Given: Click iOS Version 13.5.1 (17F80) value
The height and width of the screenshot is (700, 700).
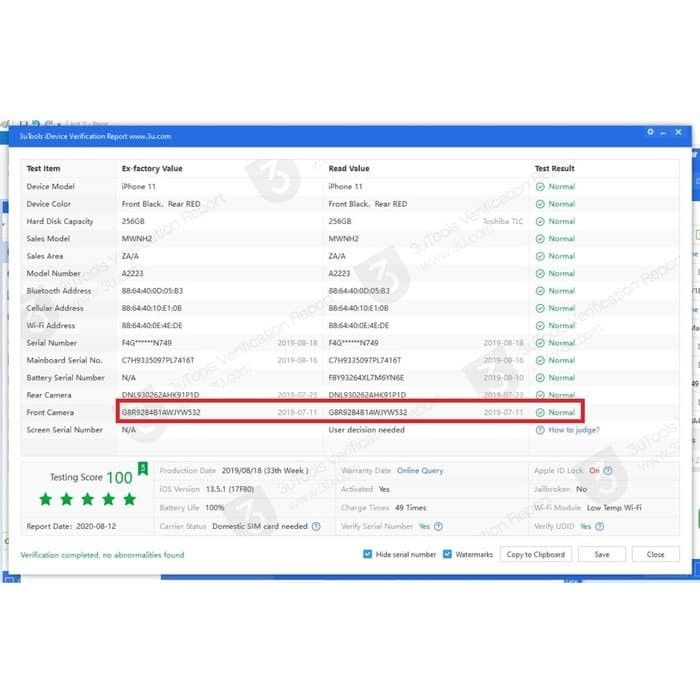Looking at the screenshot, I should tap(229, 489).
